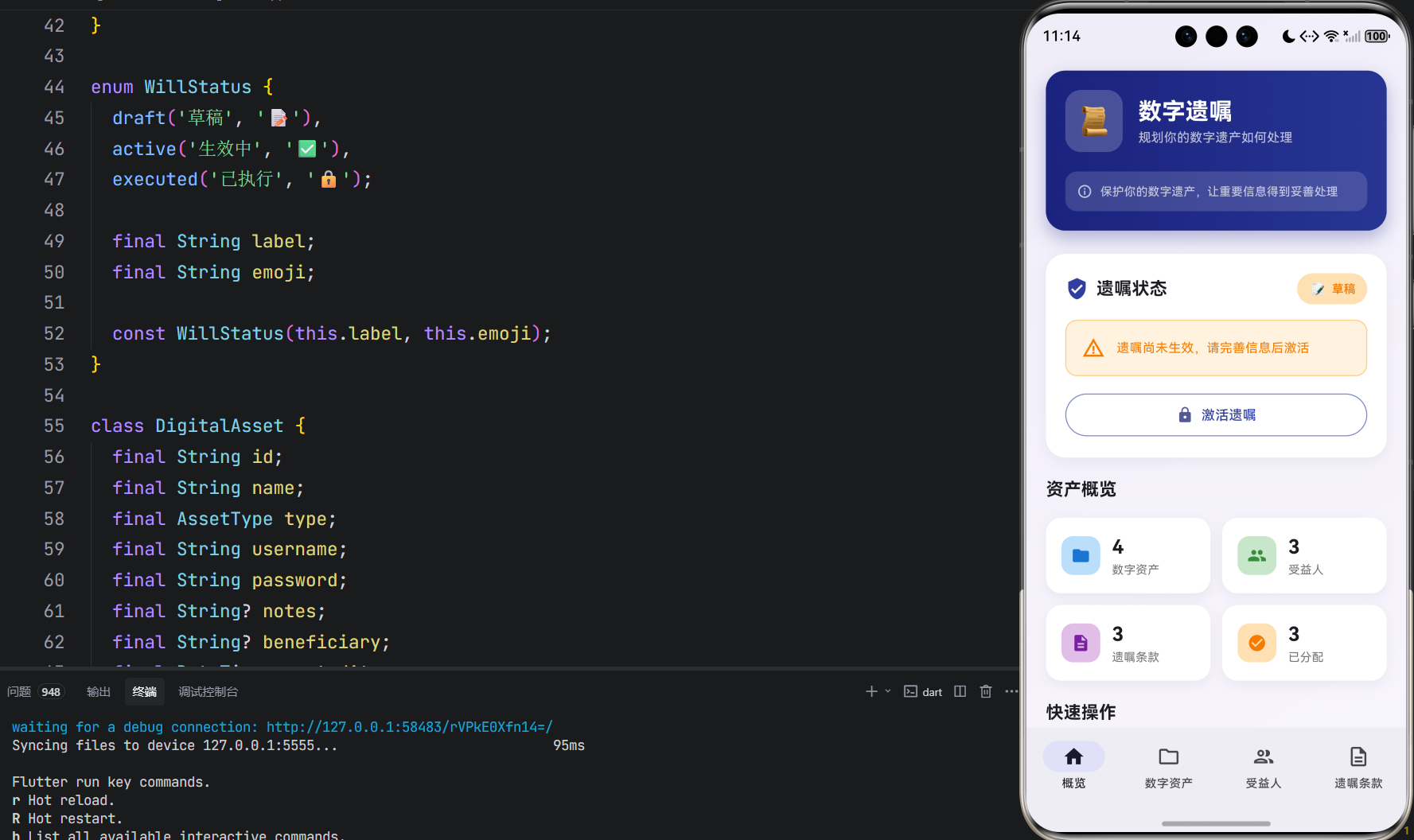Tap the 激活遗嘱 activate will button
Screen dimensions: 1414x840
[1216, 415]
